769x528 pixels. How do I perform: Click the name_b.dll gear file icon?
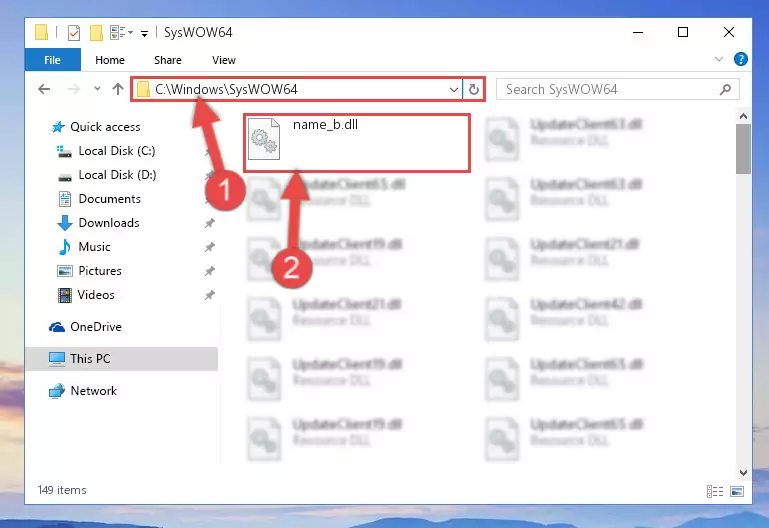tap(264, 139)
